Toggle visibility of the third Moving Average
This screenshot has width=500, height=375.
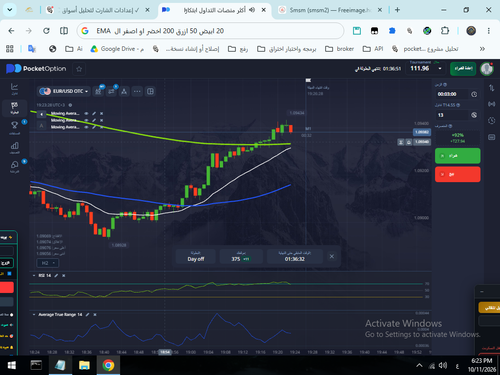tap(86, 127)
